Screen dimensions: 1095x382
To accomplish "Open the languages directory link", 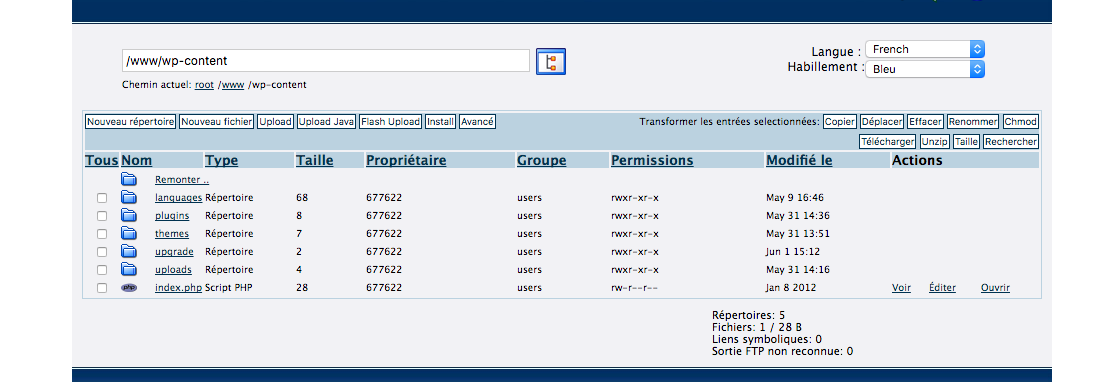I will [x=178, y=198].
